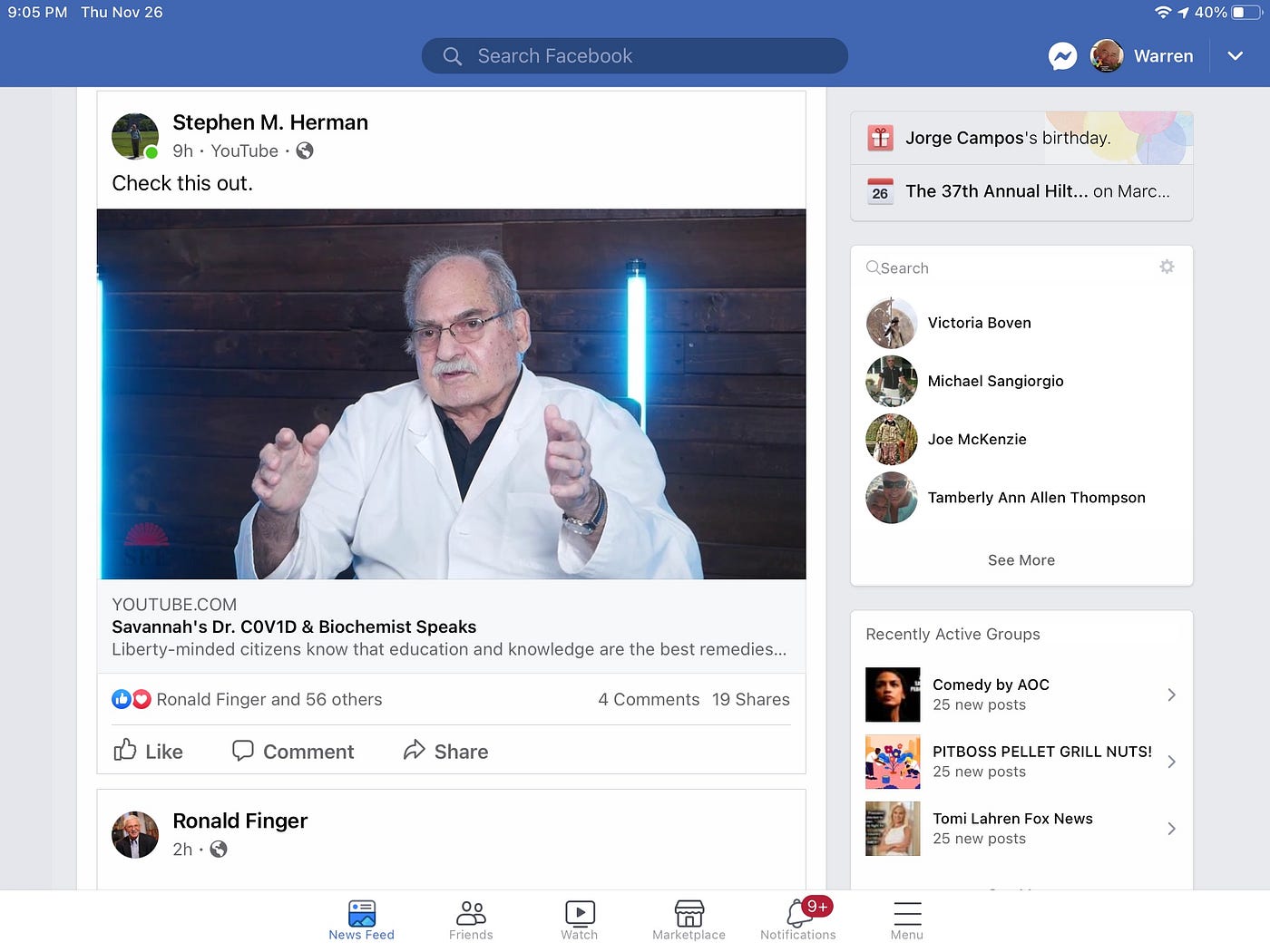Image resolution: width=1270 pixels, height=952 pixels.
Task: Open Tomi Lahren Fox News group
Action: point(1021,829)
